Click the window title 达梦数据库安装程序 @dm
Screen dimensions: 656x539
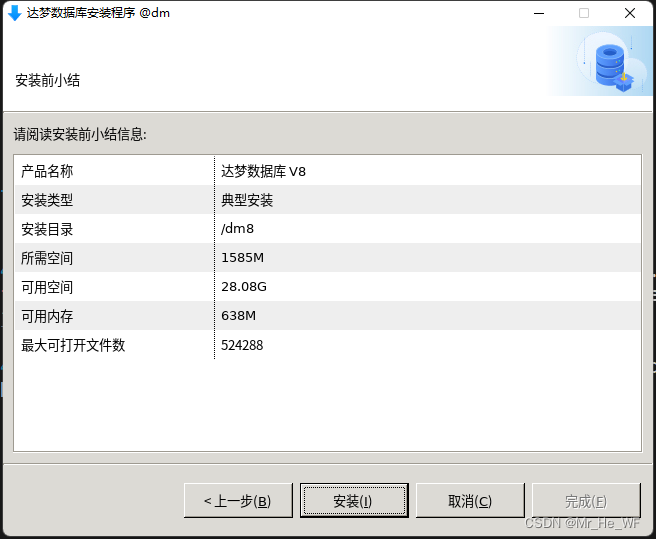coord(98,13)
